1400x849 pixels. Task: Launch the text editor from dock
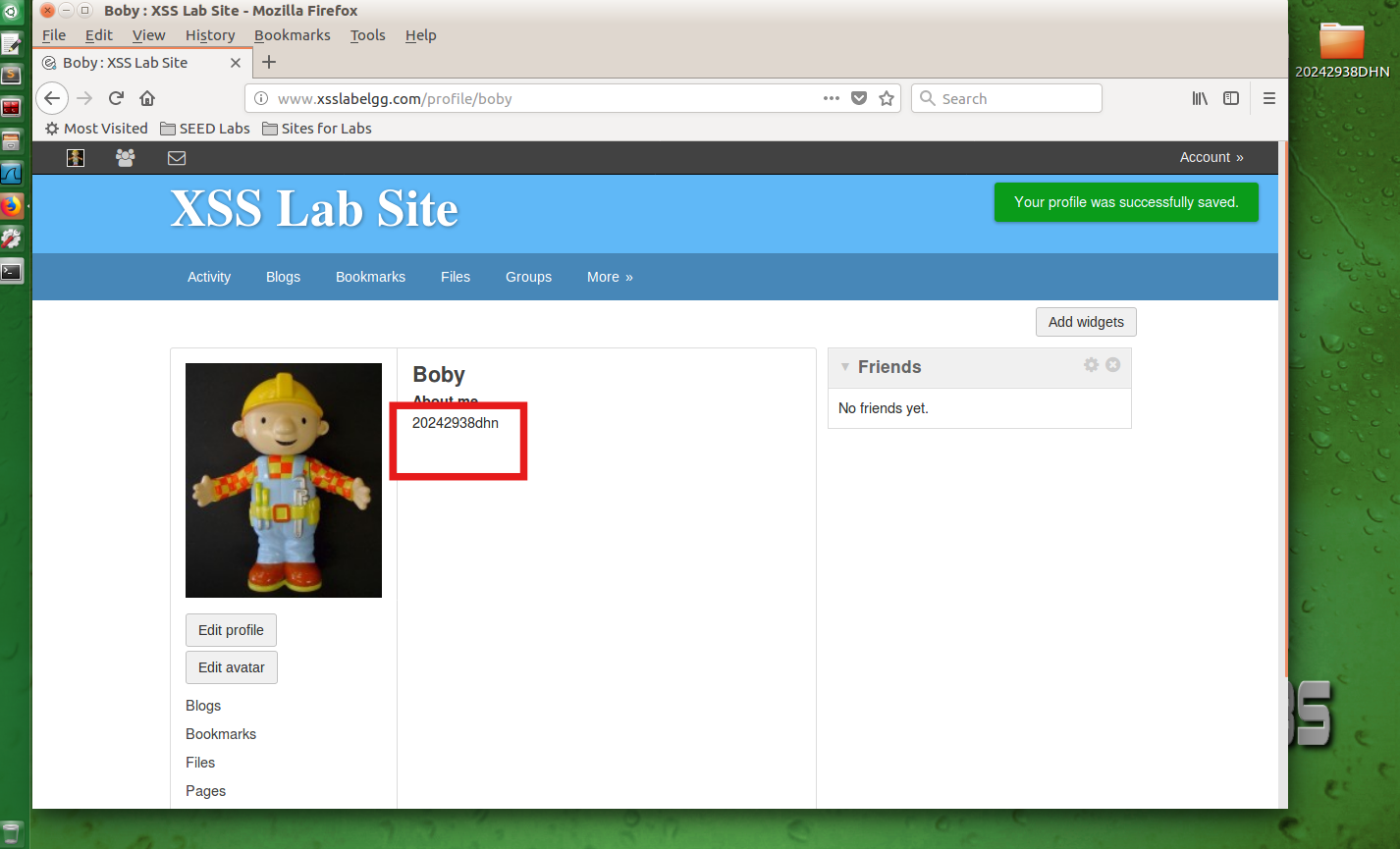click(11, 44)
